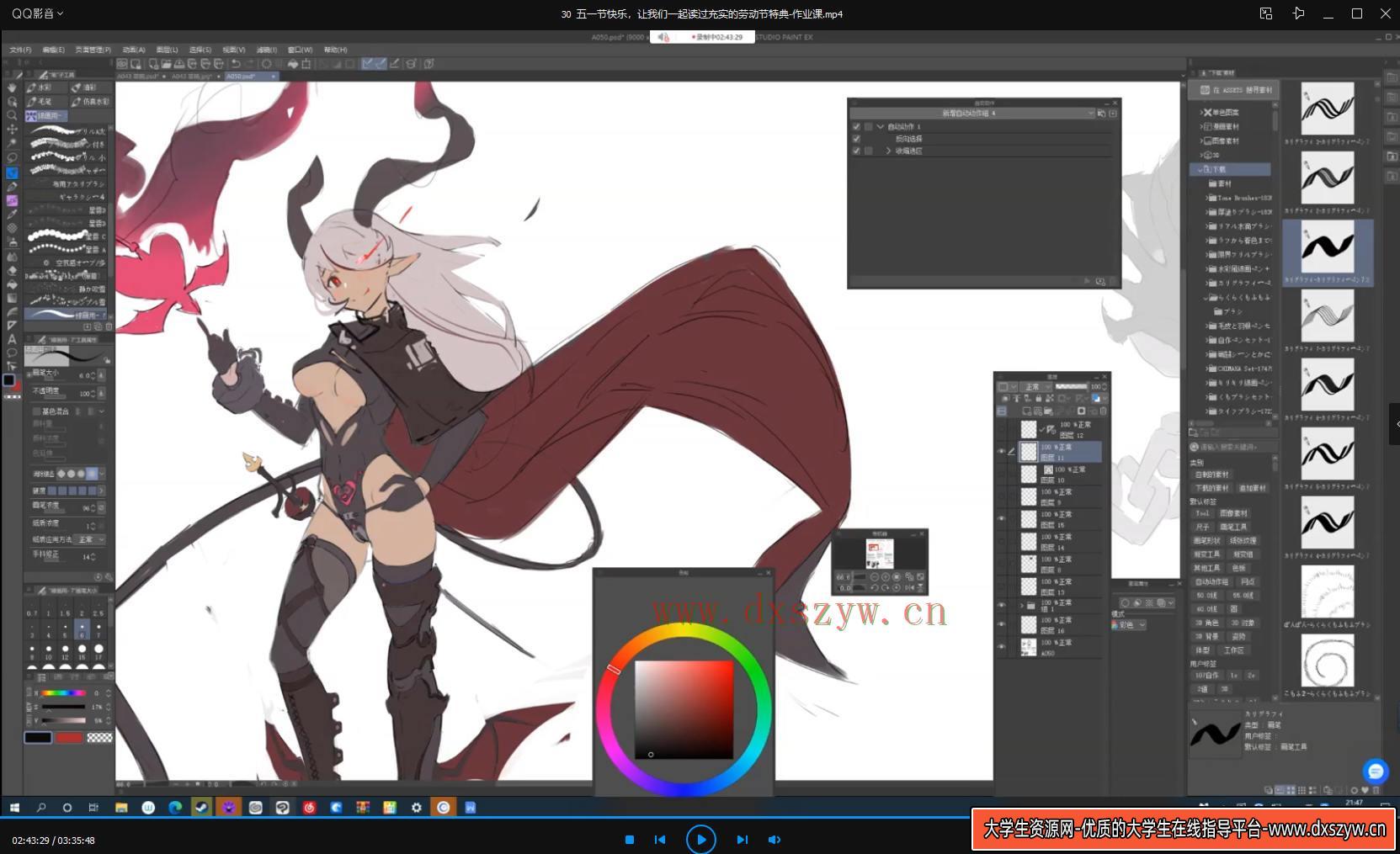Open the 滤镜(I) menu
Viewport: 1400px width, 854px height.
266,50
